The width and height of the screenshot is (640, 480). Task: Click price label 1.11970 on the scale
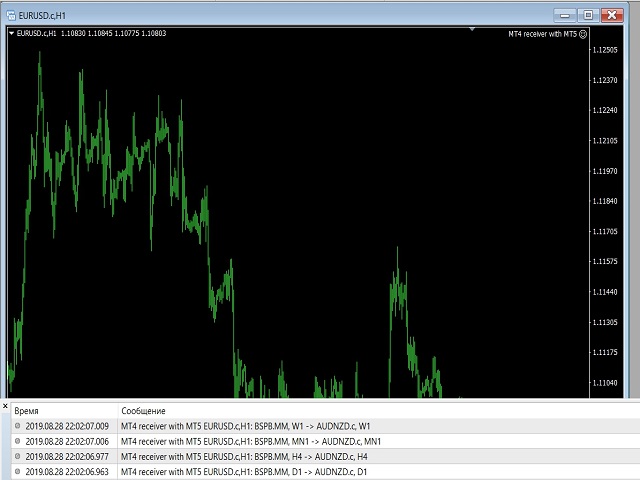coord(605,171)
